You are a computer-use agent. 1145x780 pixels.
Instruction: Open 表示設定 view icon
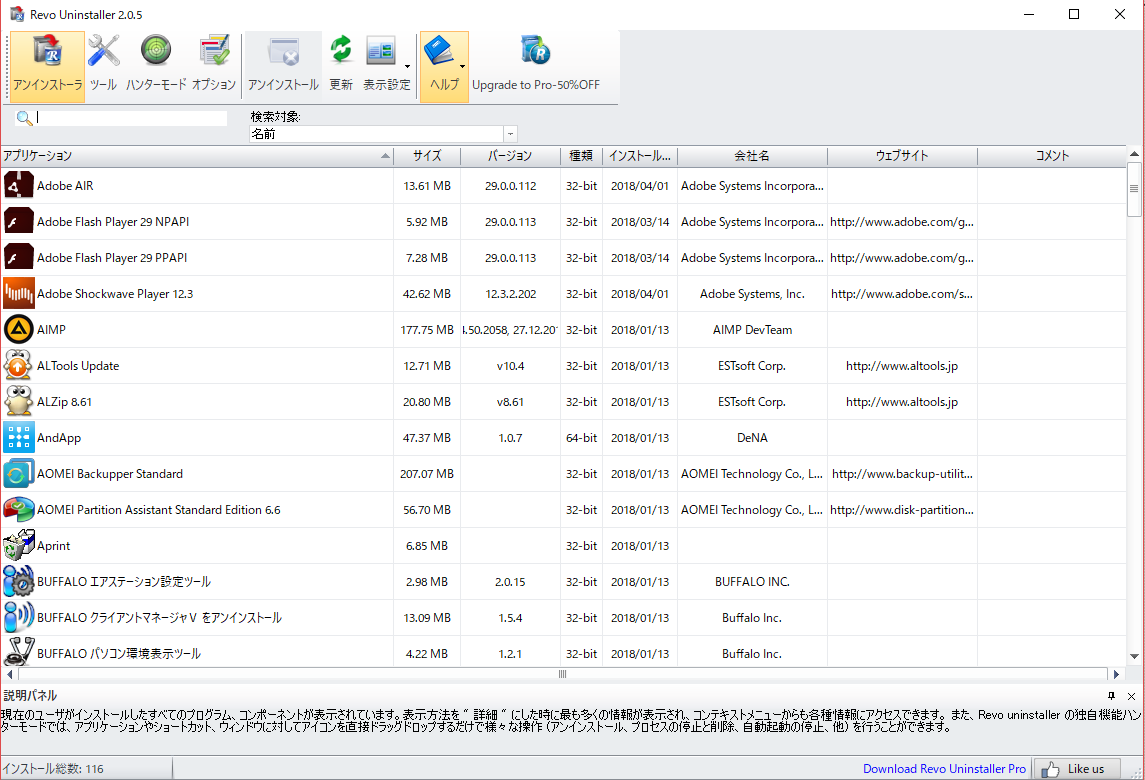coord(381,51)
